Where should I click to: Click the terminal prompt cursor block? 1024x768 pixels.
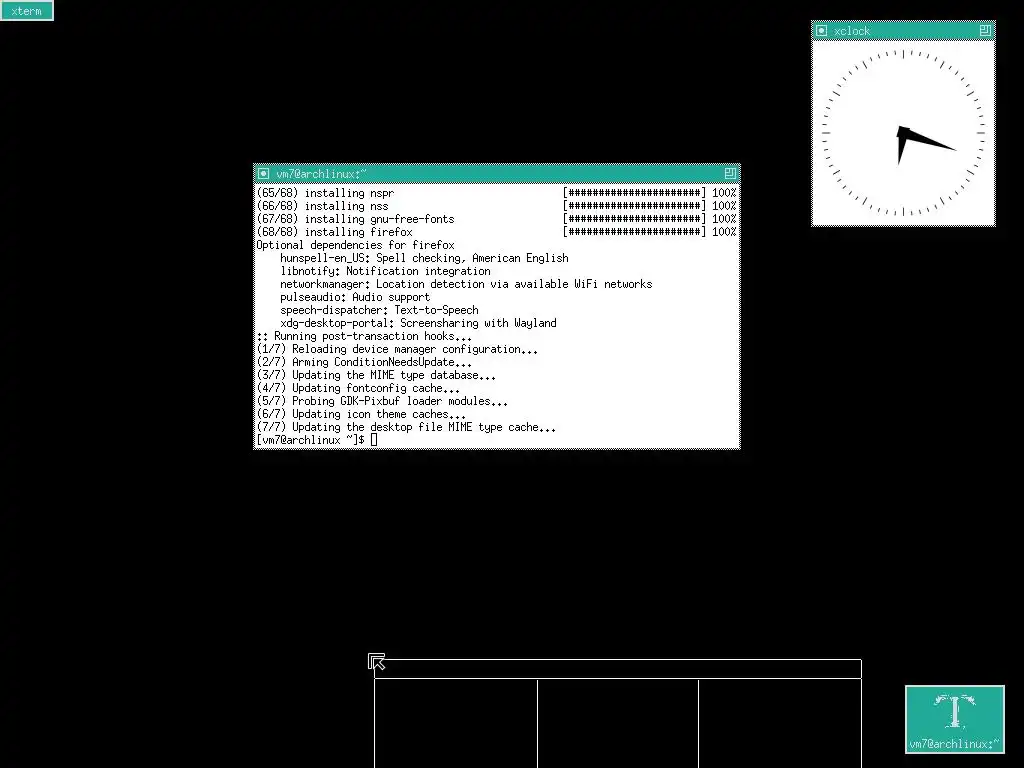point(374,440)
